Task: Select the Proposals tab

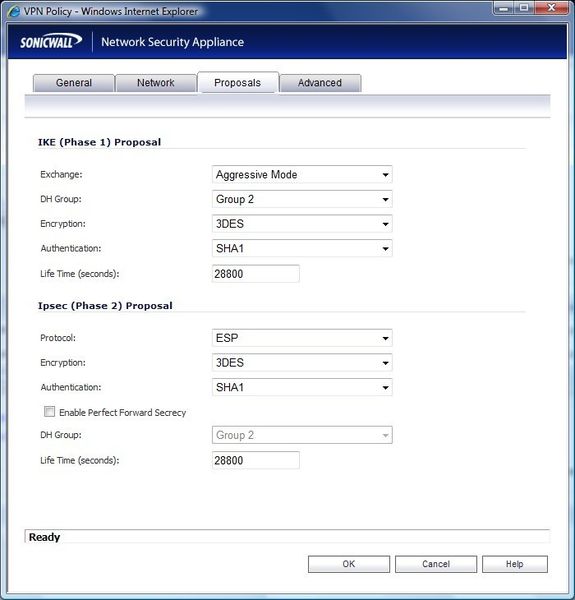Action: pos(238,83)
